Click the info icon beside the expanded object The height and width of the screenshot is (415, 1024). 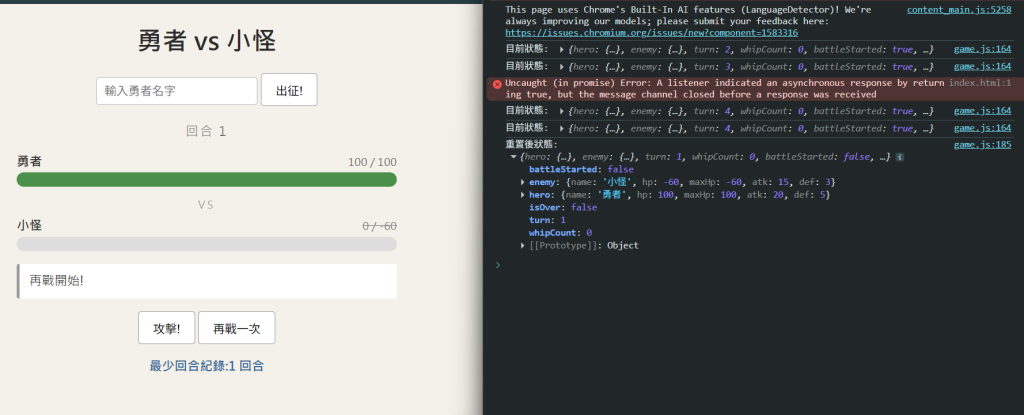click(x=900, y=158)
